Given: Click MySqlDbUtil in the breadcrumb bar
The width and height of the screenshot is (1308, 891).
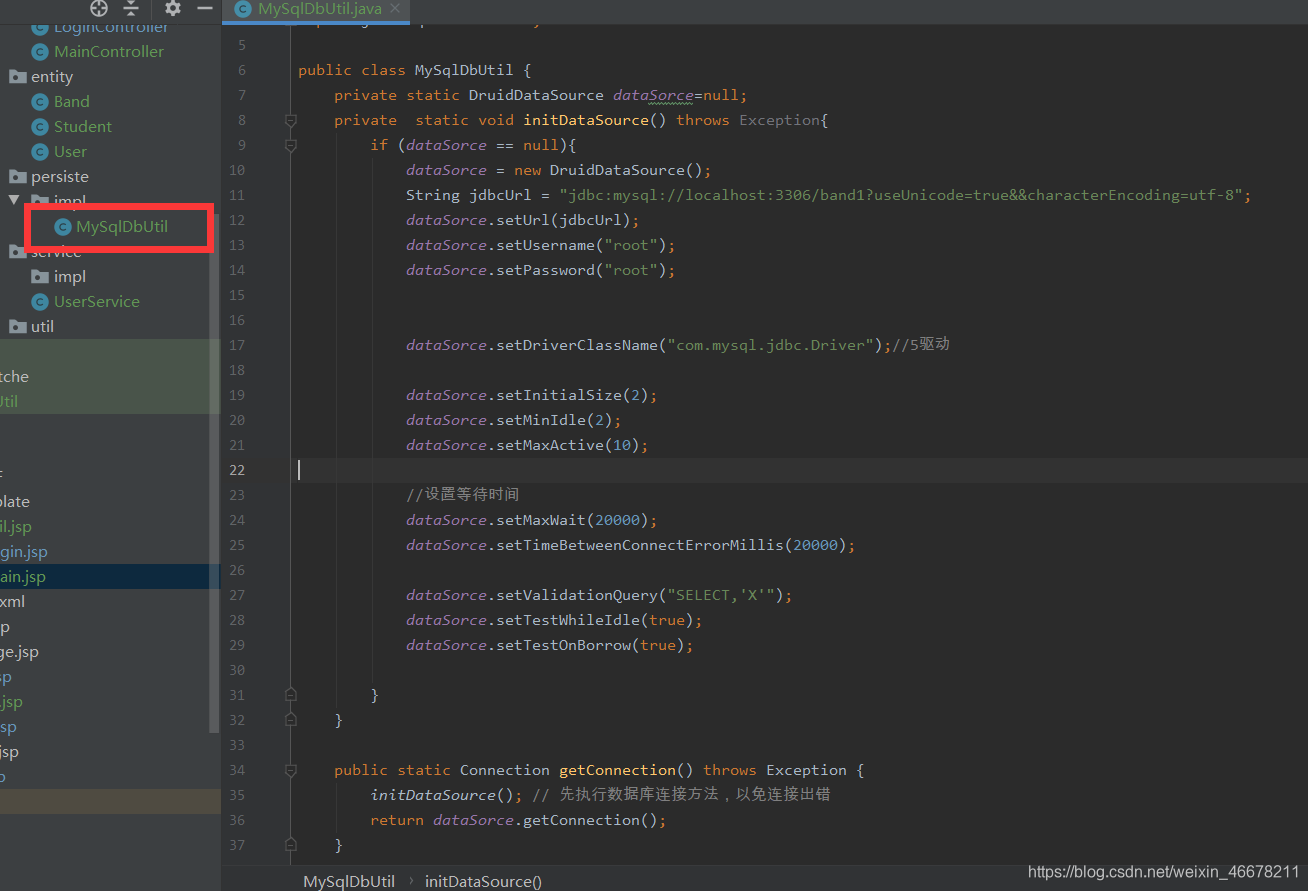Looking at the screenshot, I should coord(349,881).
